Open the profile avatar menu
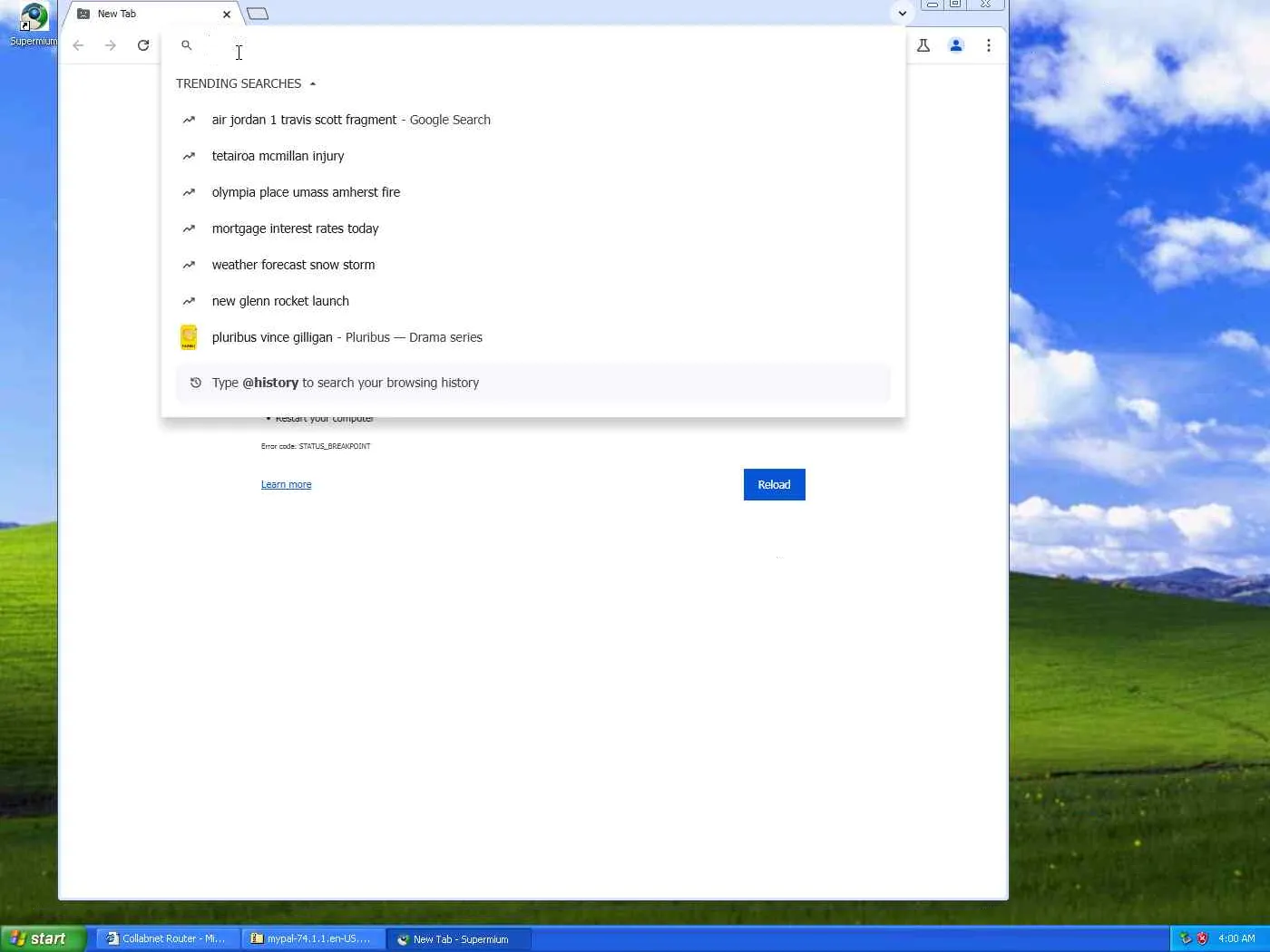This screenshot has height=952, width=1270. point(956,45)
